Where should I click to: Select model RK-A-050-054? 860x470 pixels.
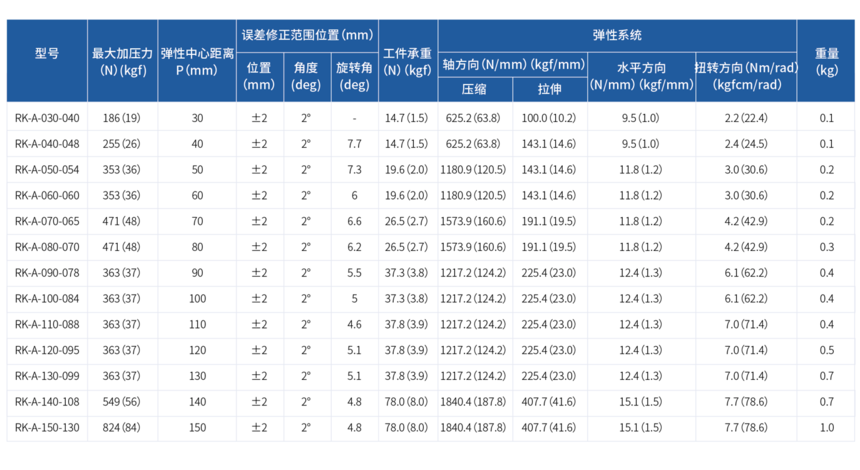click(47, 169)
